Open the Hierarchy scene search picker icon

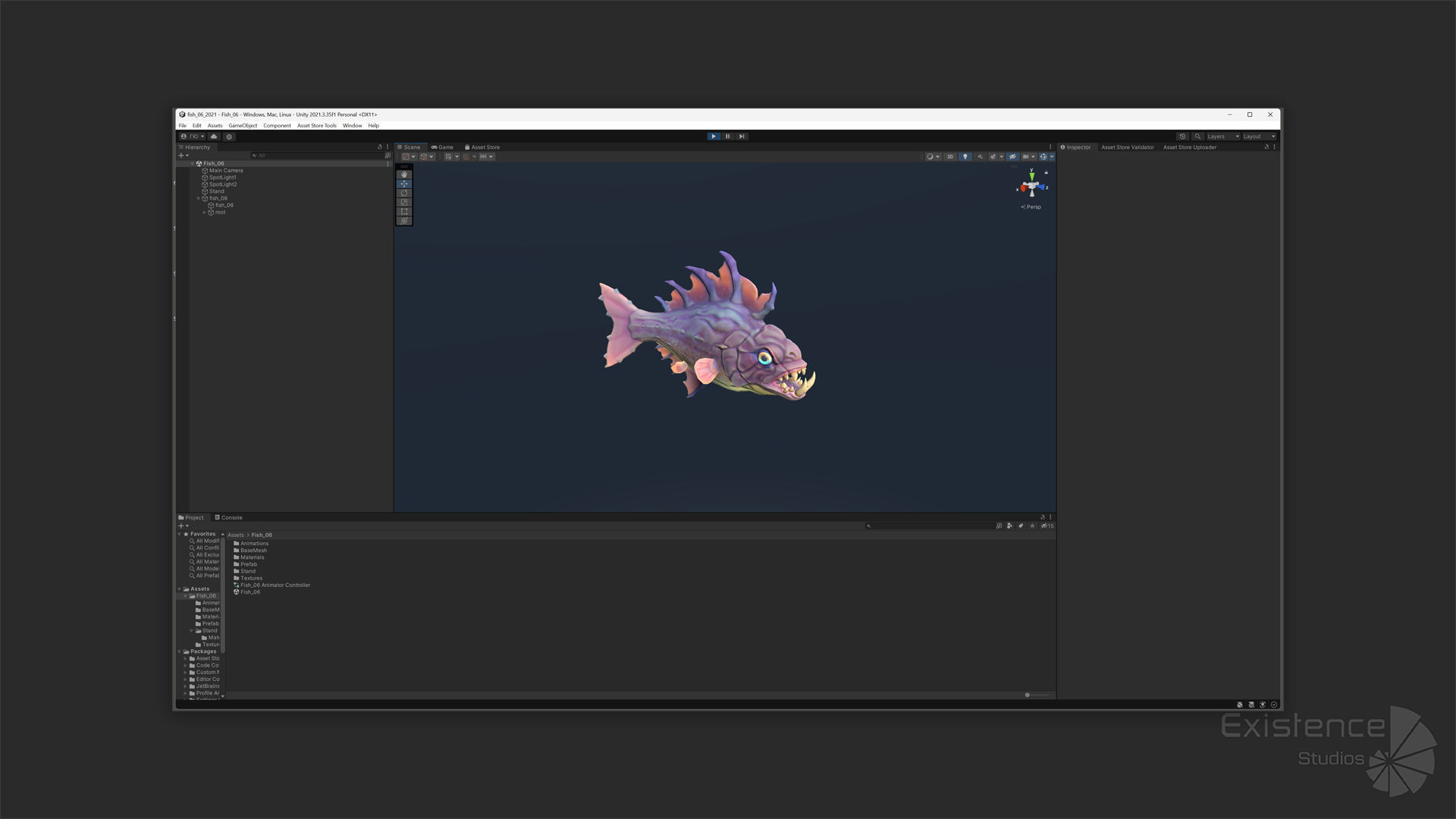(x=388, y=155)
